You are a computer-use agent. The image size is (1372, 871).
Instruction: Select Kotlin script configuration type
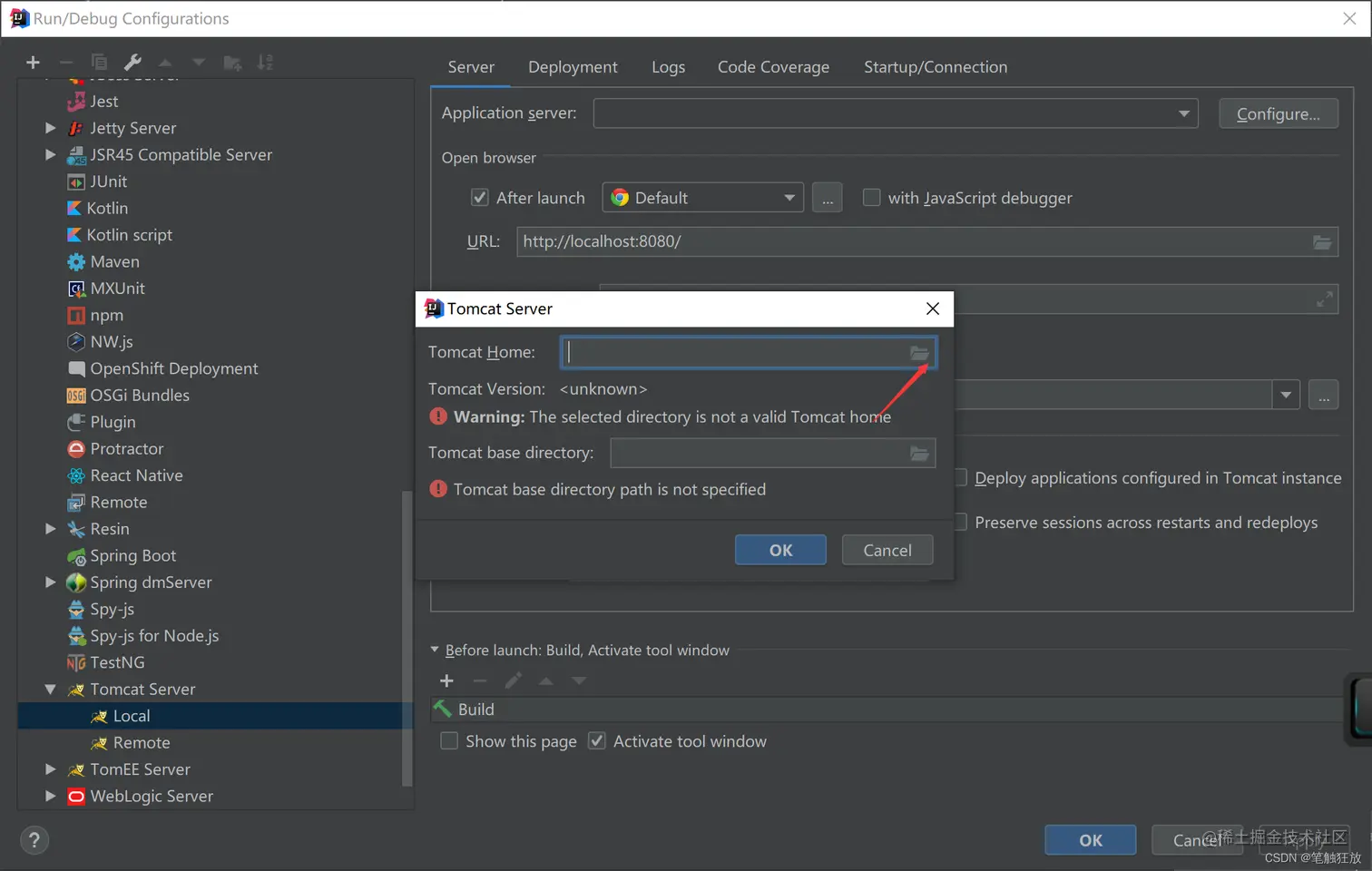coord(119,235)
